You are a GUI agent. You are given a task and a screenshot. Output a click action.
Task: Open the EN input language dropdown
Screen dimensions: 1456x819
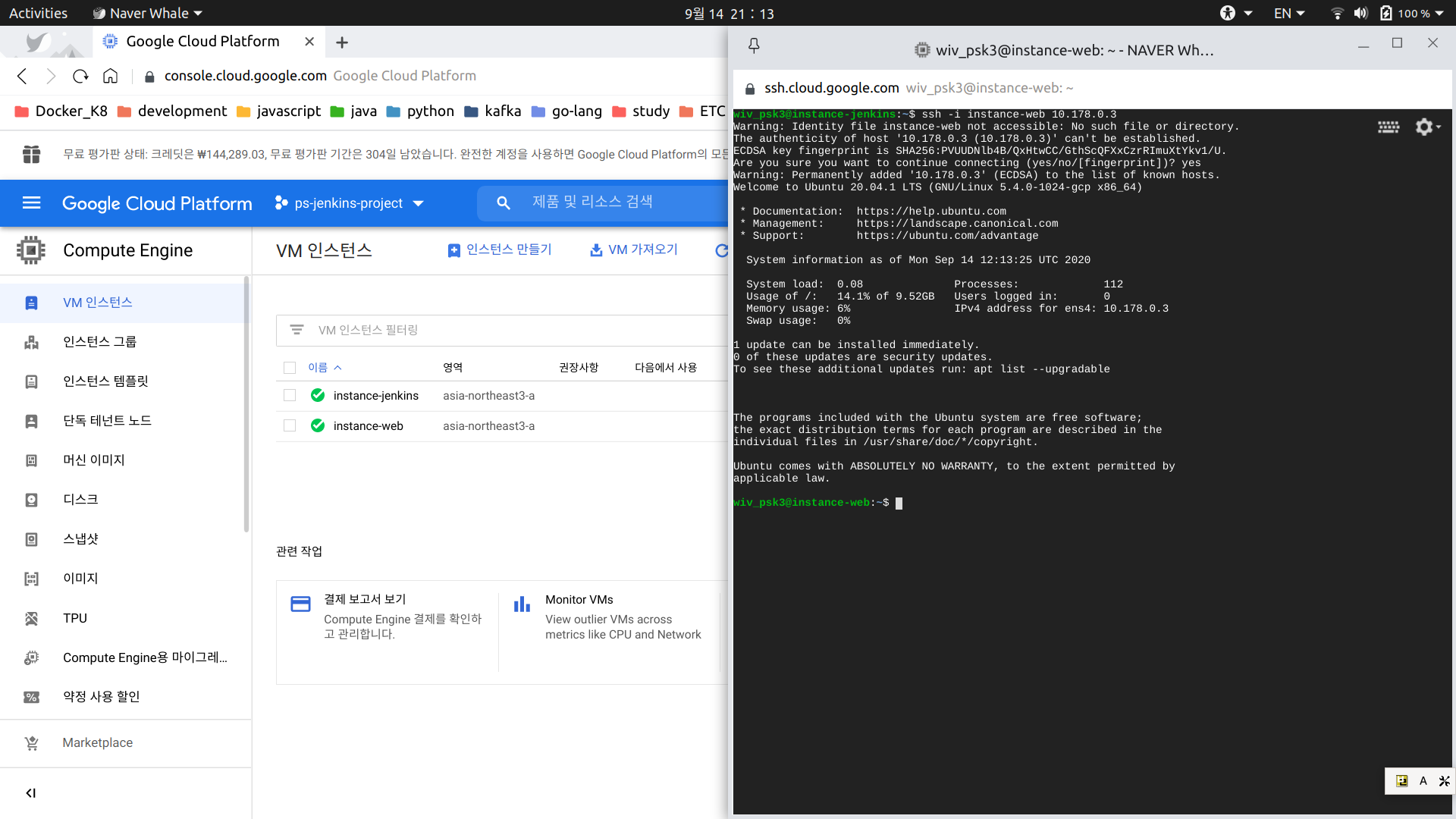[1288, 13]
